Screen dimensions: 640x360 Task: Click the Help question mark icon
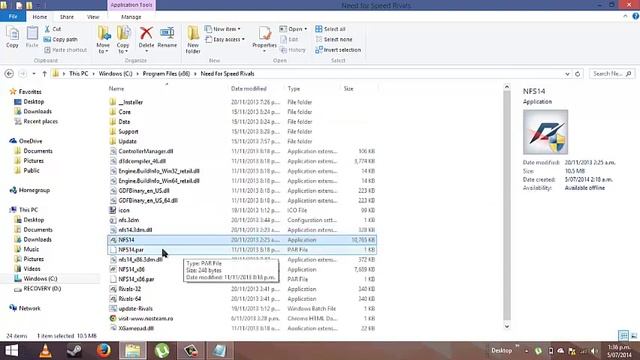[636, 16]
